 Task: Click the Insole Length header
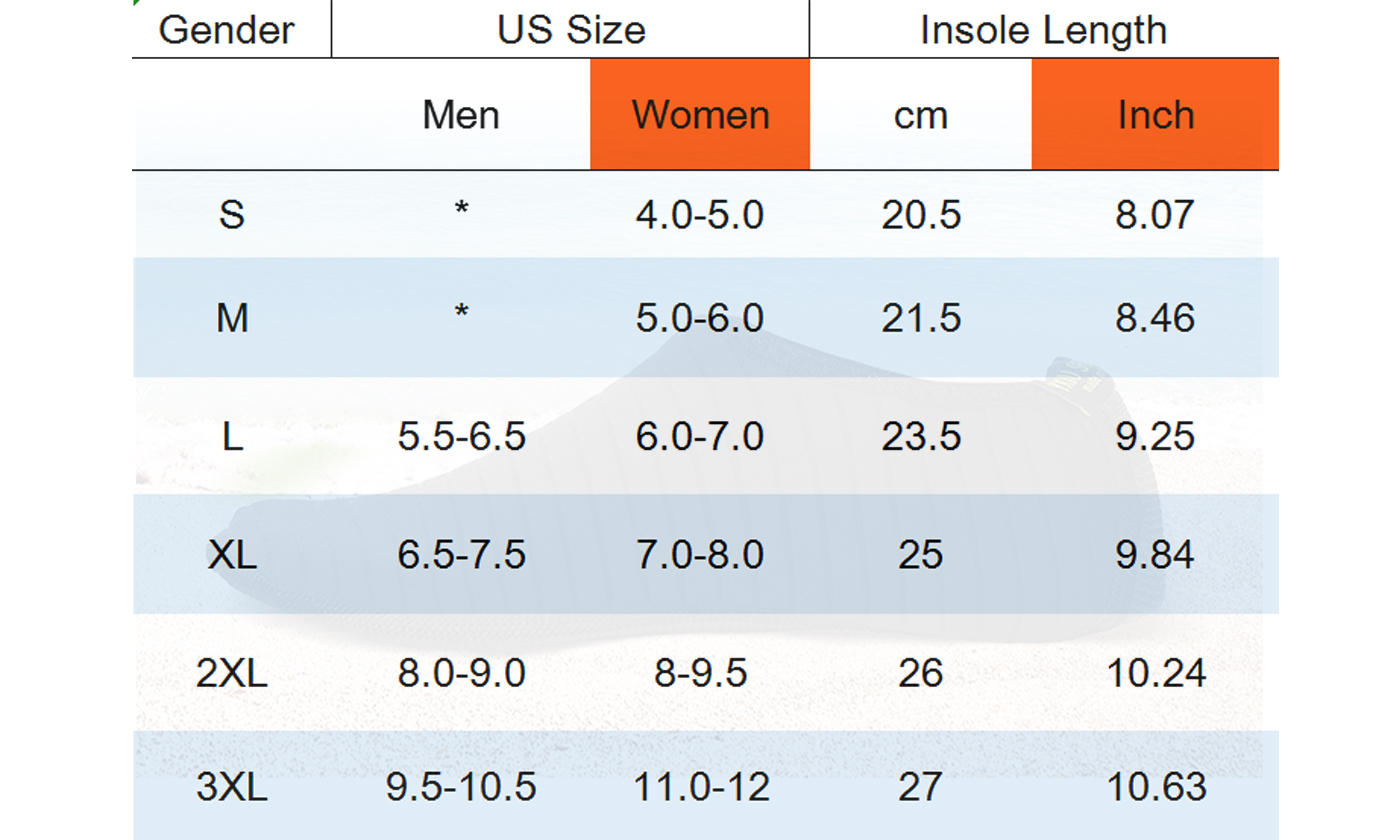[1043, 29]
